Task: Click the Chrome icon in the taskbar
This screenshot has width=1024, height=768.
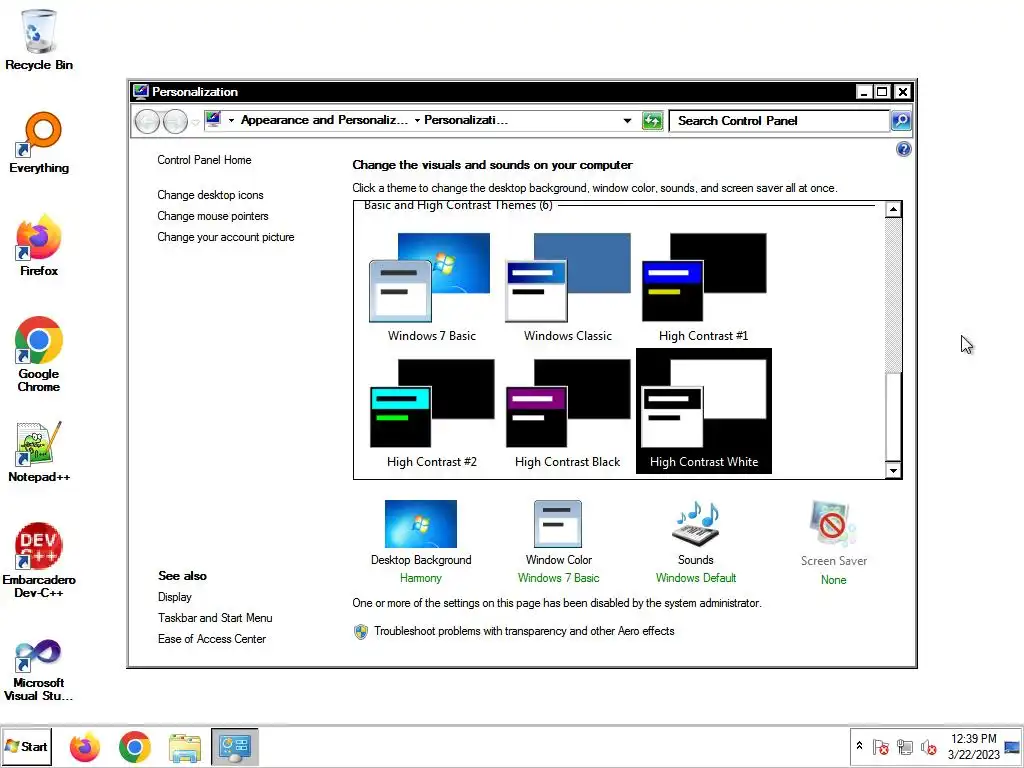Action: [x=135, y=747]
